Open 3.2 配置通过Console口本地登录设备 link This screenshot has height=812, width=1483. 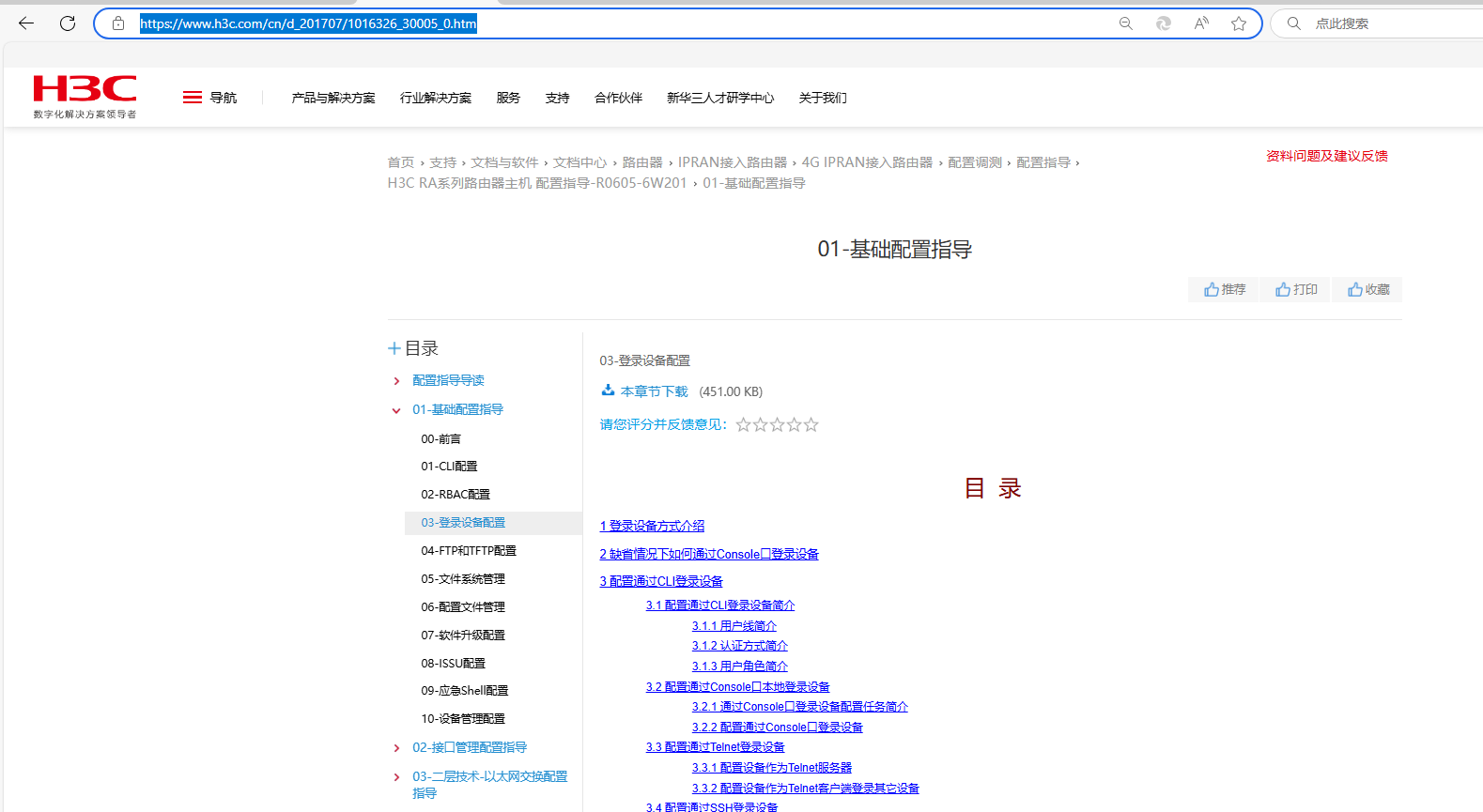(x=738, y=687)
